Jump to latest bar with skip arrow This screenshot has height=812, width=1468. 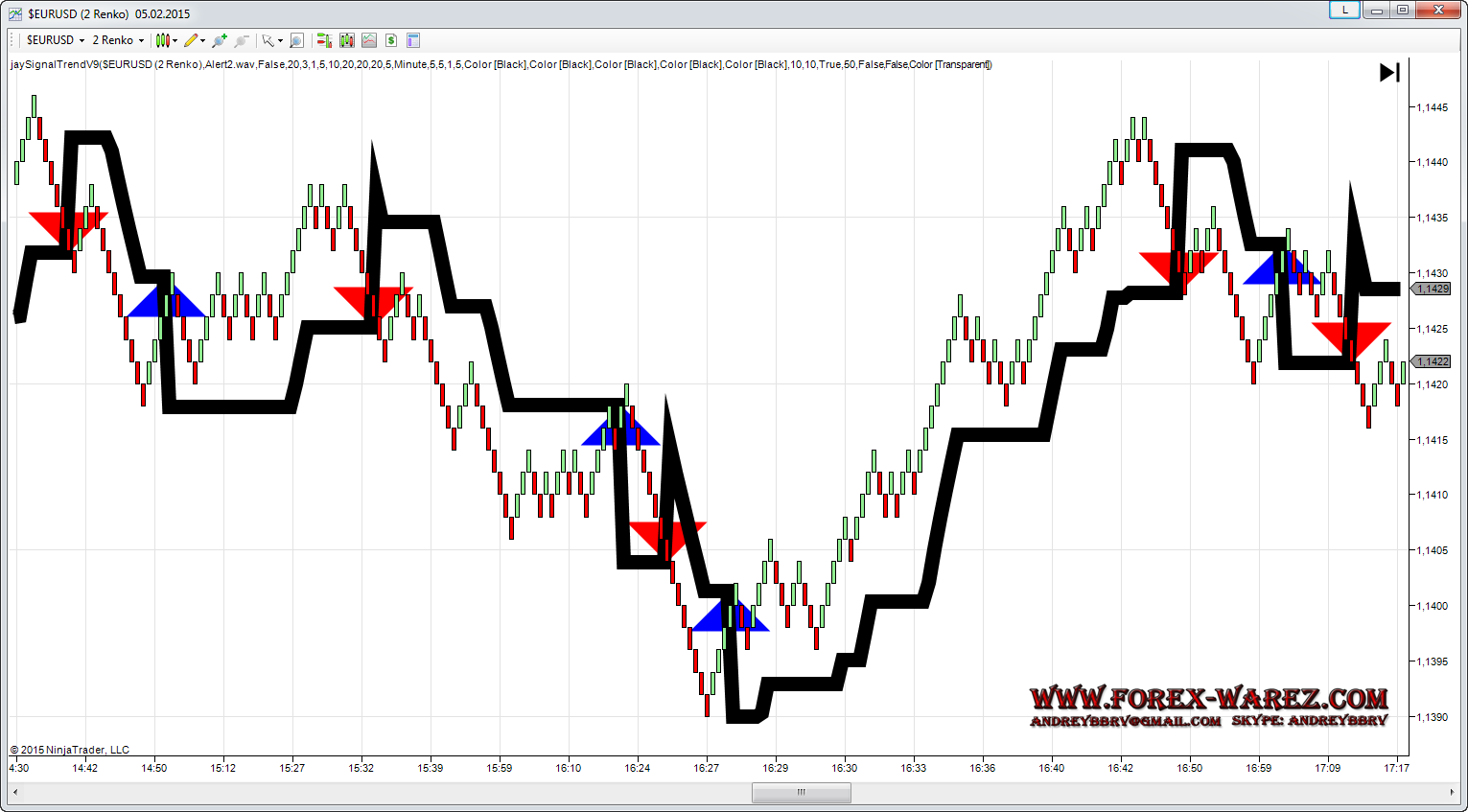pyautogui.click(x=1389, y=73)
